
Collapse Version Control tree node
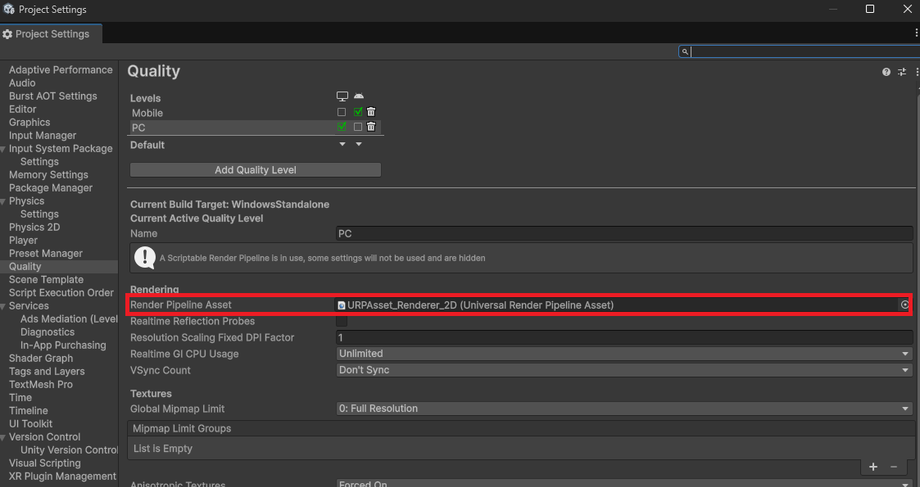point(4,437)
